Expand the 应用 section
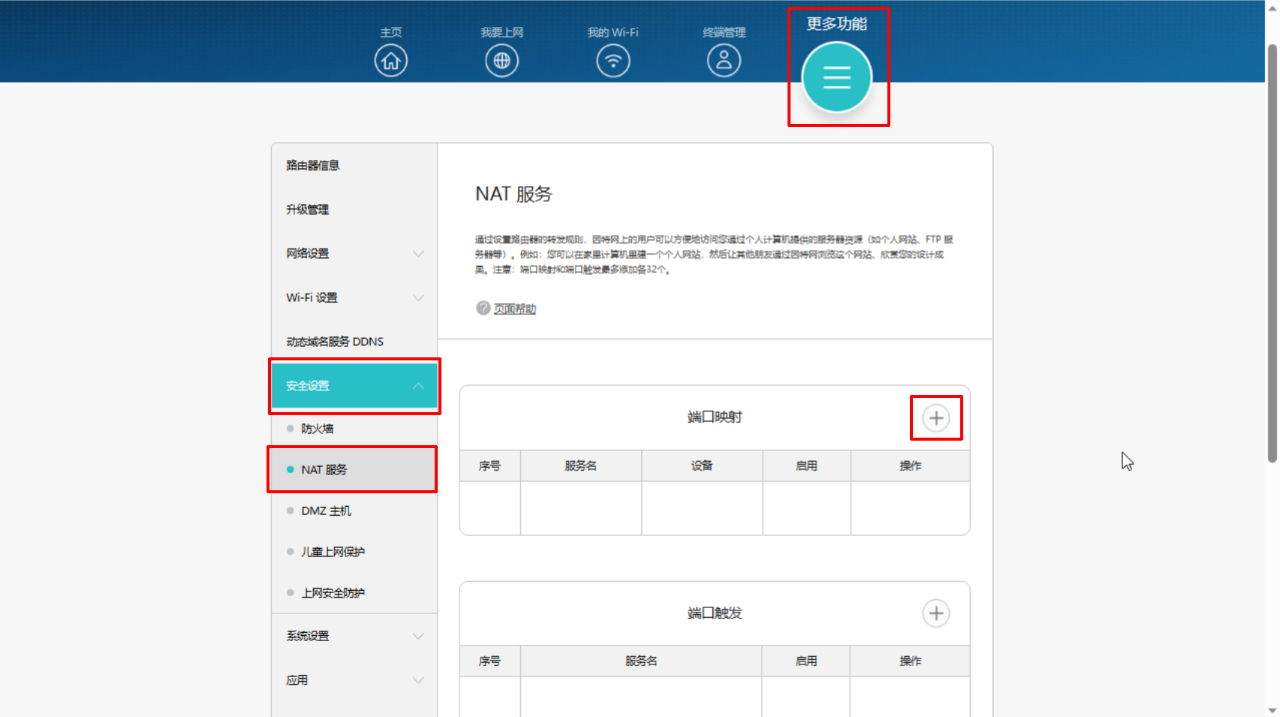The image size is (1280, 717). (x=354, y=680)
